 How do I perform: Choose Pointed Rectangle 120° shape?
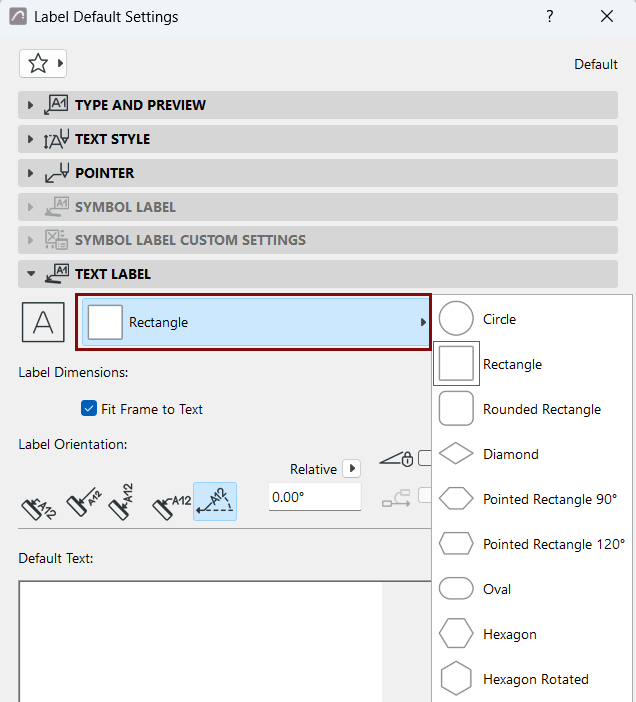point(532,544)
